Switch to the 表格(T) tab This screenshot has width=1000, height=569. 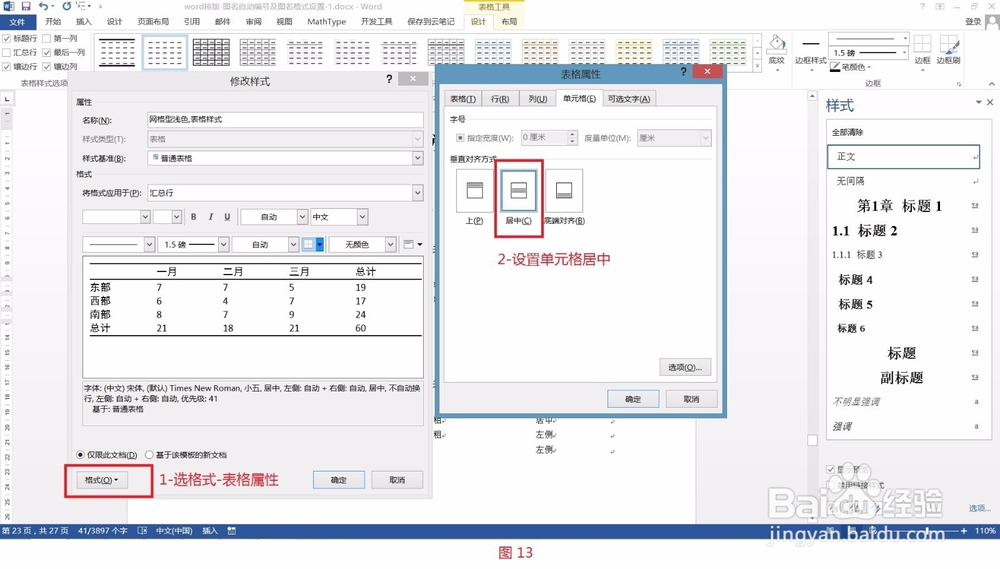pos(462,99)
